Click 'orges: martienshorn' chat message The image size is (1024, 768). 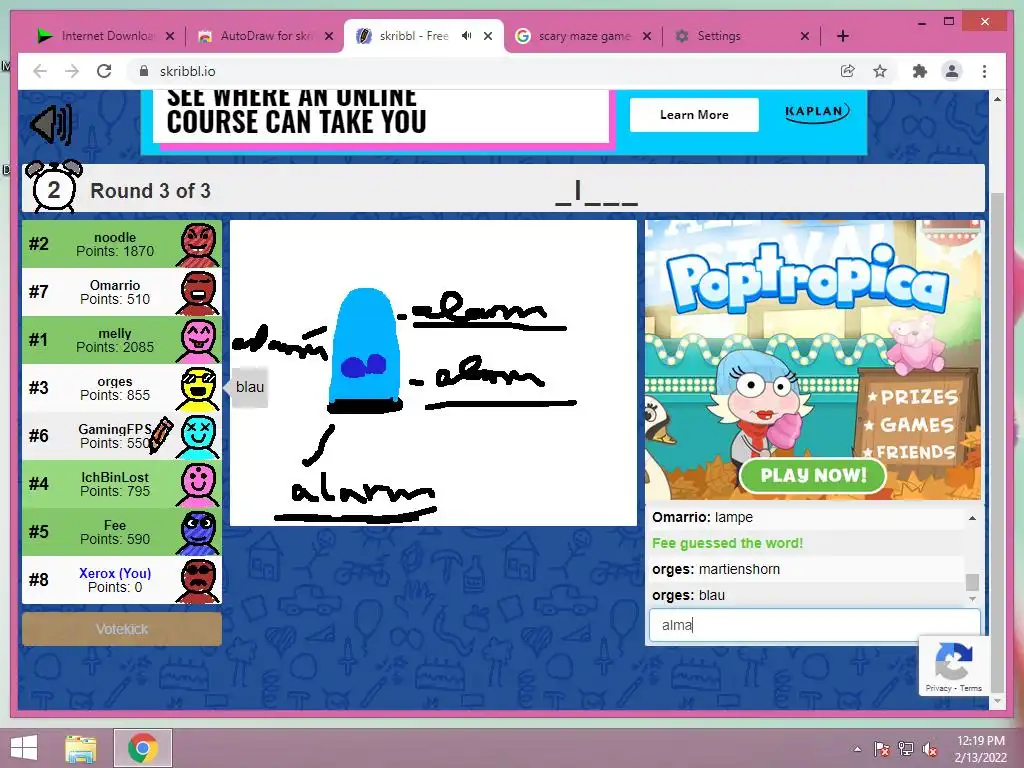click(x=716, y=569)
